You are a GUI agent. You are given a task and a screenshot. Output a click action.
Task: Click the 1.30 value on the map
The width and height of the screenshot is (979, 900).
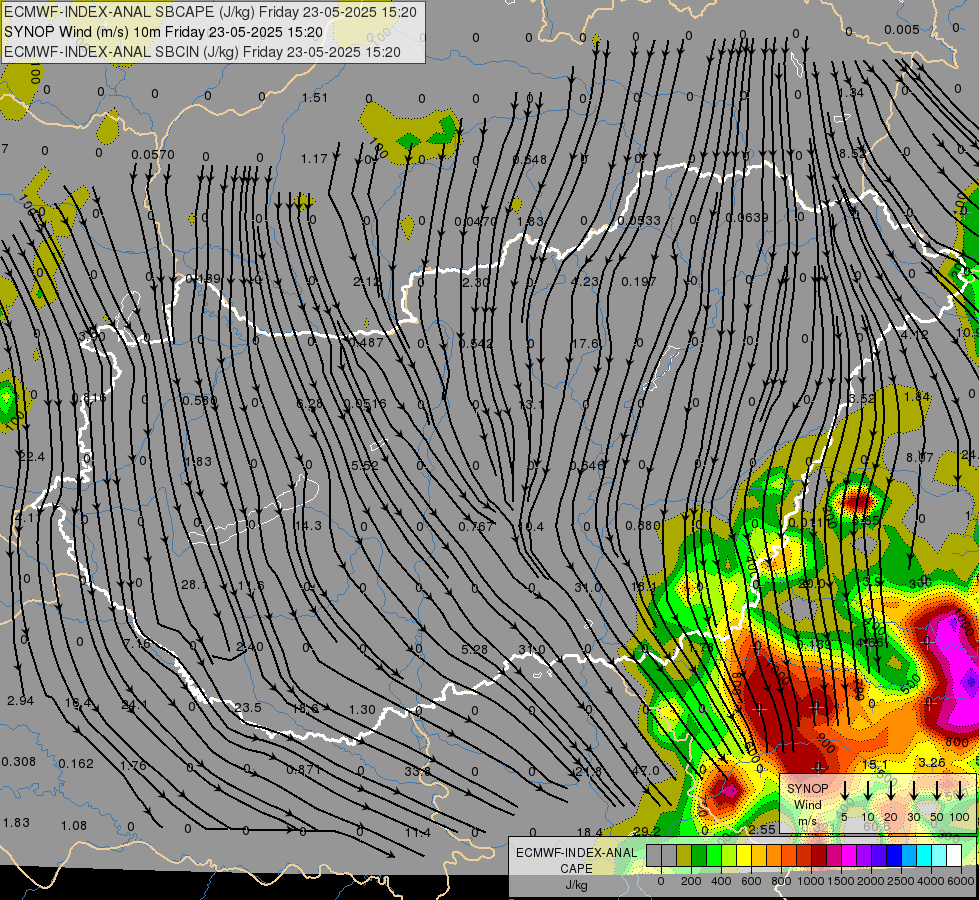tap(362, 710)
